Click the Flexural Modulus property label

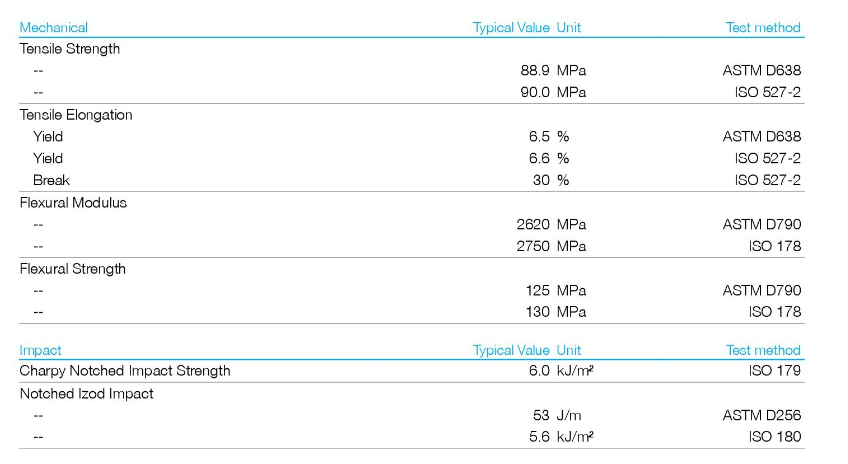pyautogui.click(x=73, y=203)
